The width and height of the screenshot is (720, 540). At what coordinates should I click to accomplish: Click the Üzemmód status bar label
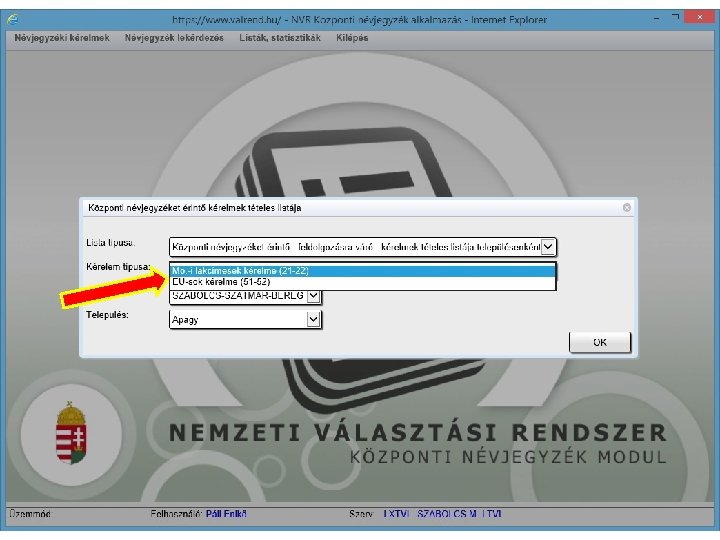(30, 514)
